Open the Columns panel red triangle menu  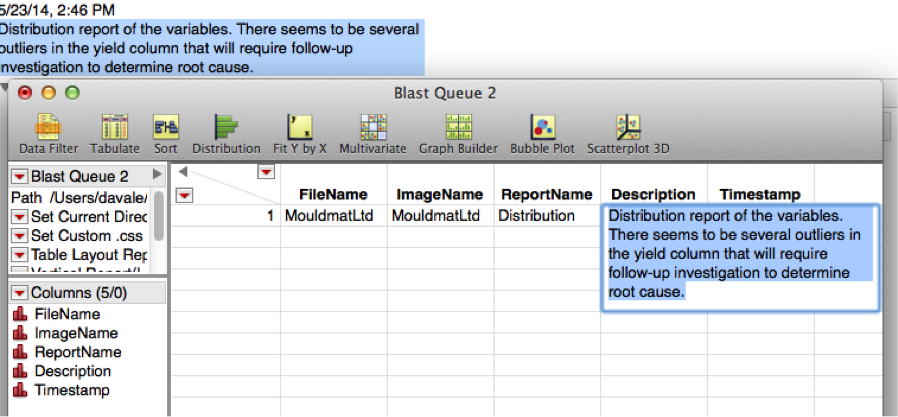pos(19,293)
